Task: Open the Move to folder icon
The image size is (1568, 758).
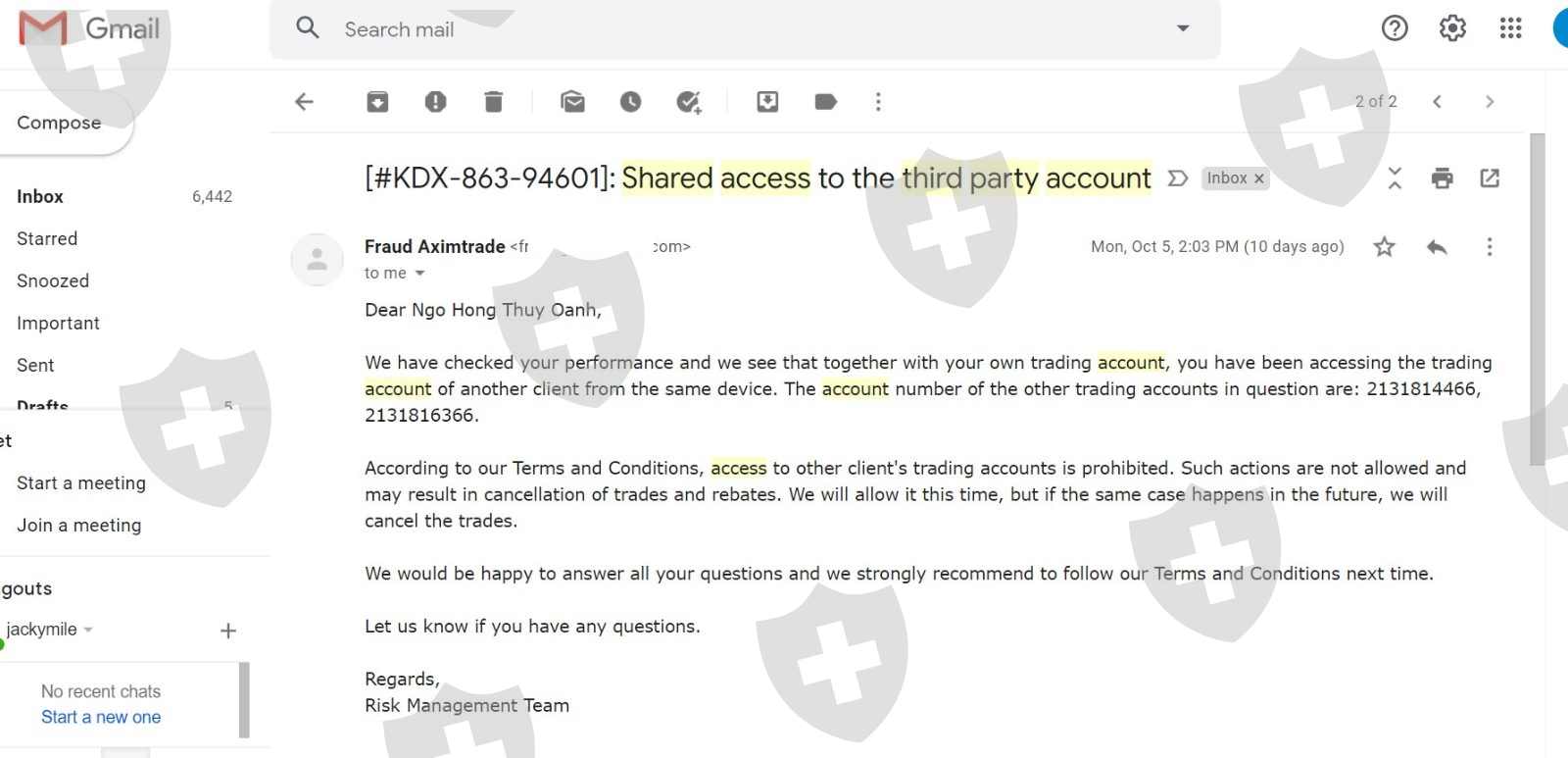Action: click(x=767, y=102)
